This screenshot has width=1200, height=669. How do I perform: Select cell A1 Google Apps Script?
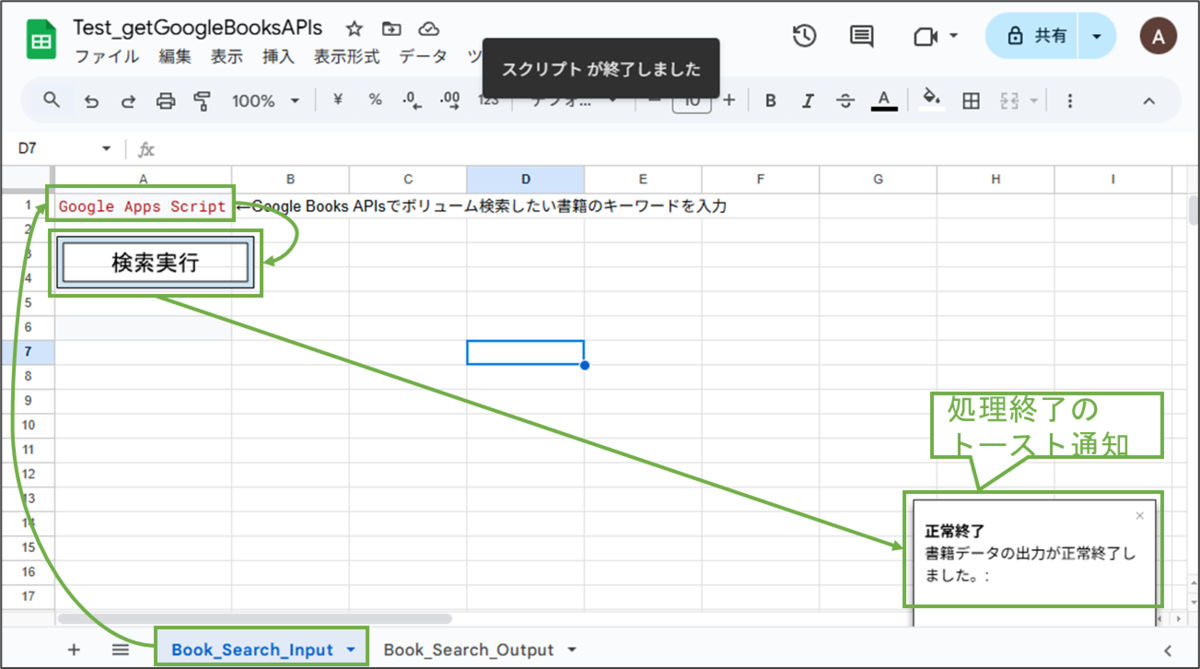point(142,206)
